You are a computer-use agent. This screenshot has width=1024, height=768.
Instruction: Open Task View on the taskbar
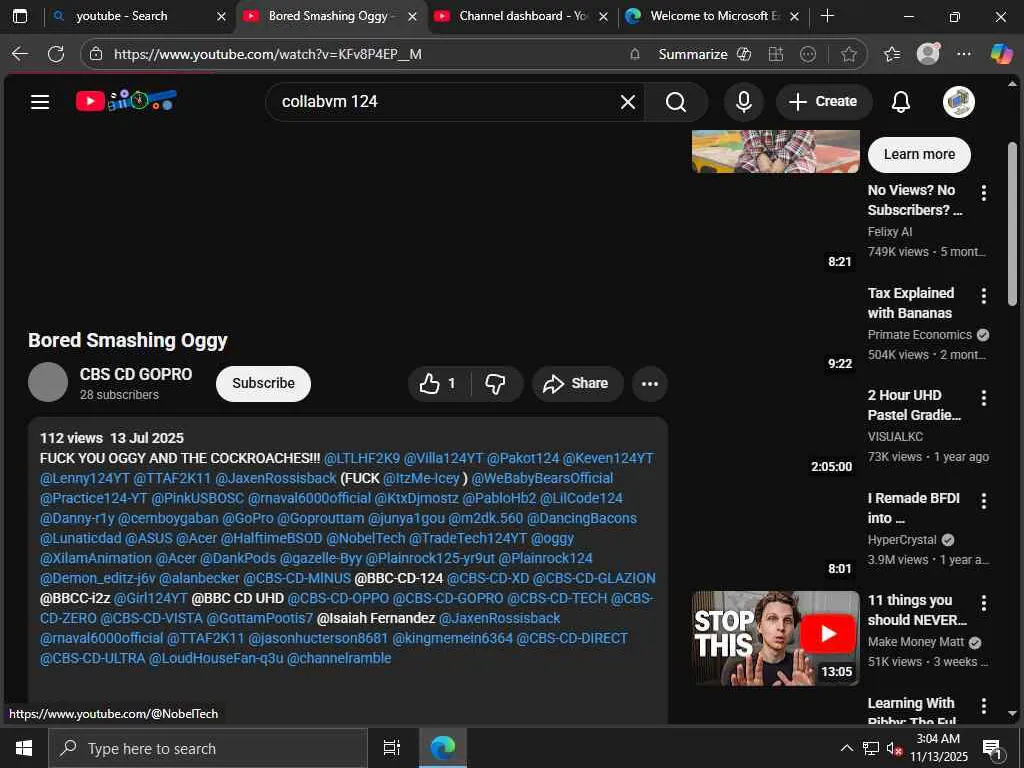point(391,748)
